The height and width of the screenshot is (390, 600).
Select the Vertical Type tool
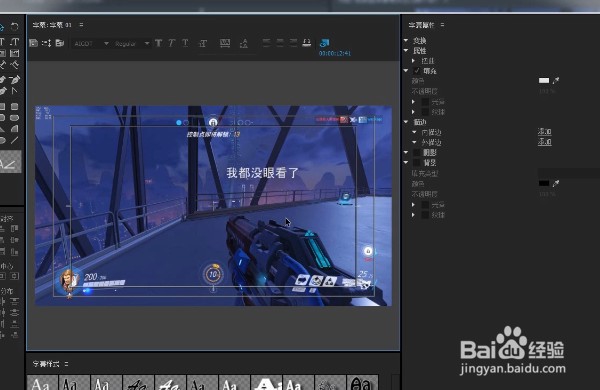click(x=14, y=41)
